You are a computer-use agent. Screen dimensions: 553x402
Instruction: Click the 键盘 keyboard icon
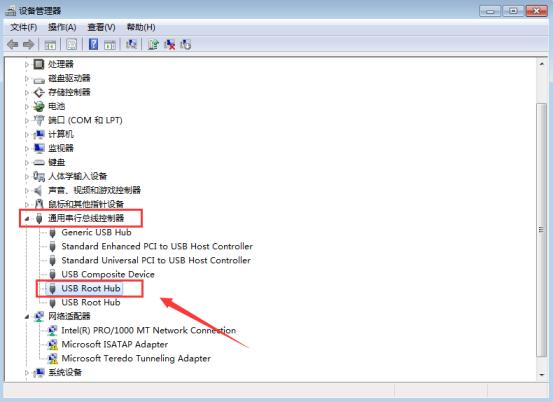click(x=39, y=163)
